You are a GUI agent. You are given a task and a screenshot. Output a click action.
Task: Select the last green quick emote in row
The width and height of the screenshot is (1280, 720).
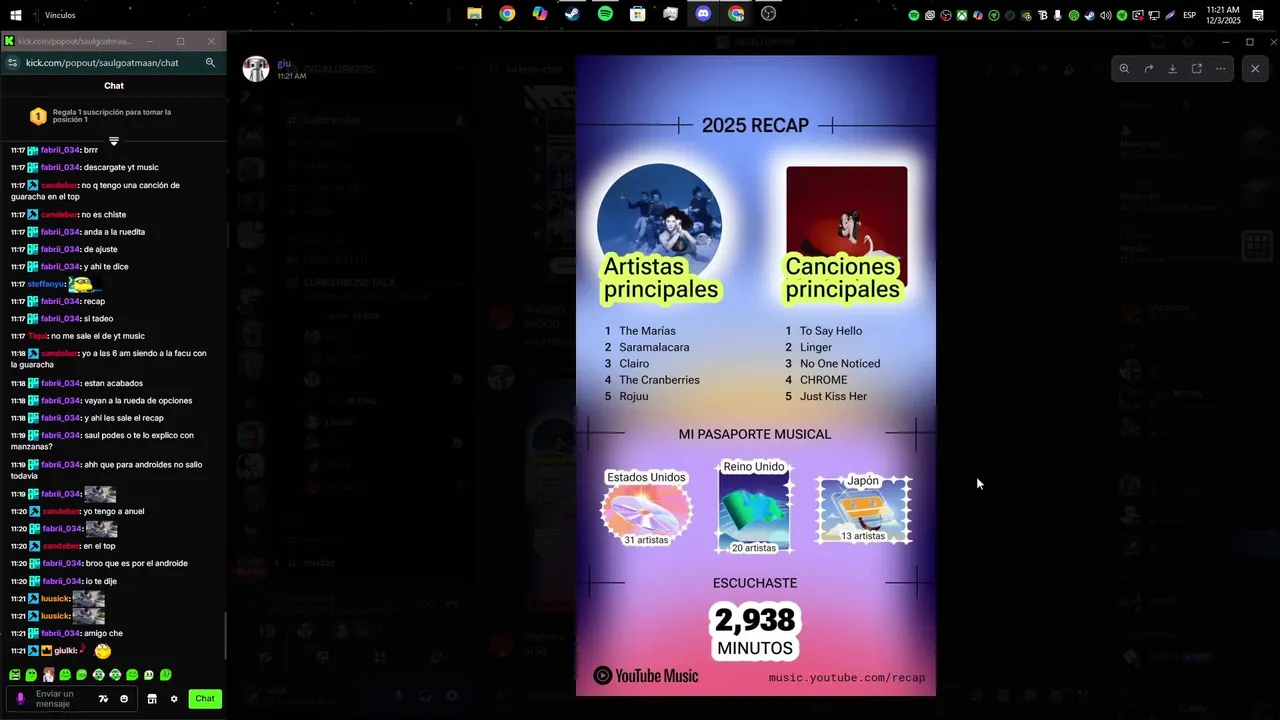(166, 675)
